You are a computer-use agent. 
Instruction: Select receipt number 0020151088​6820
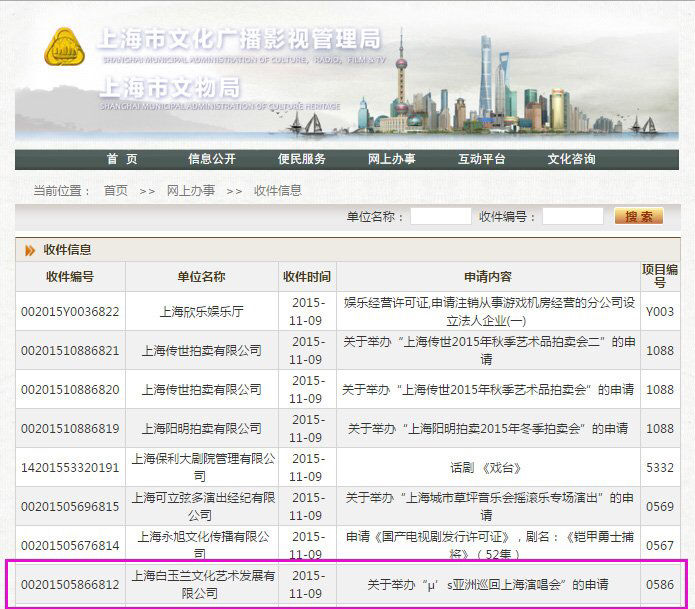70,390
